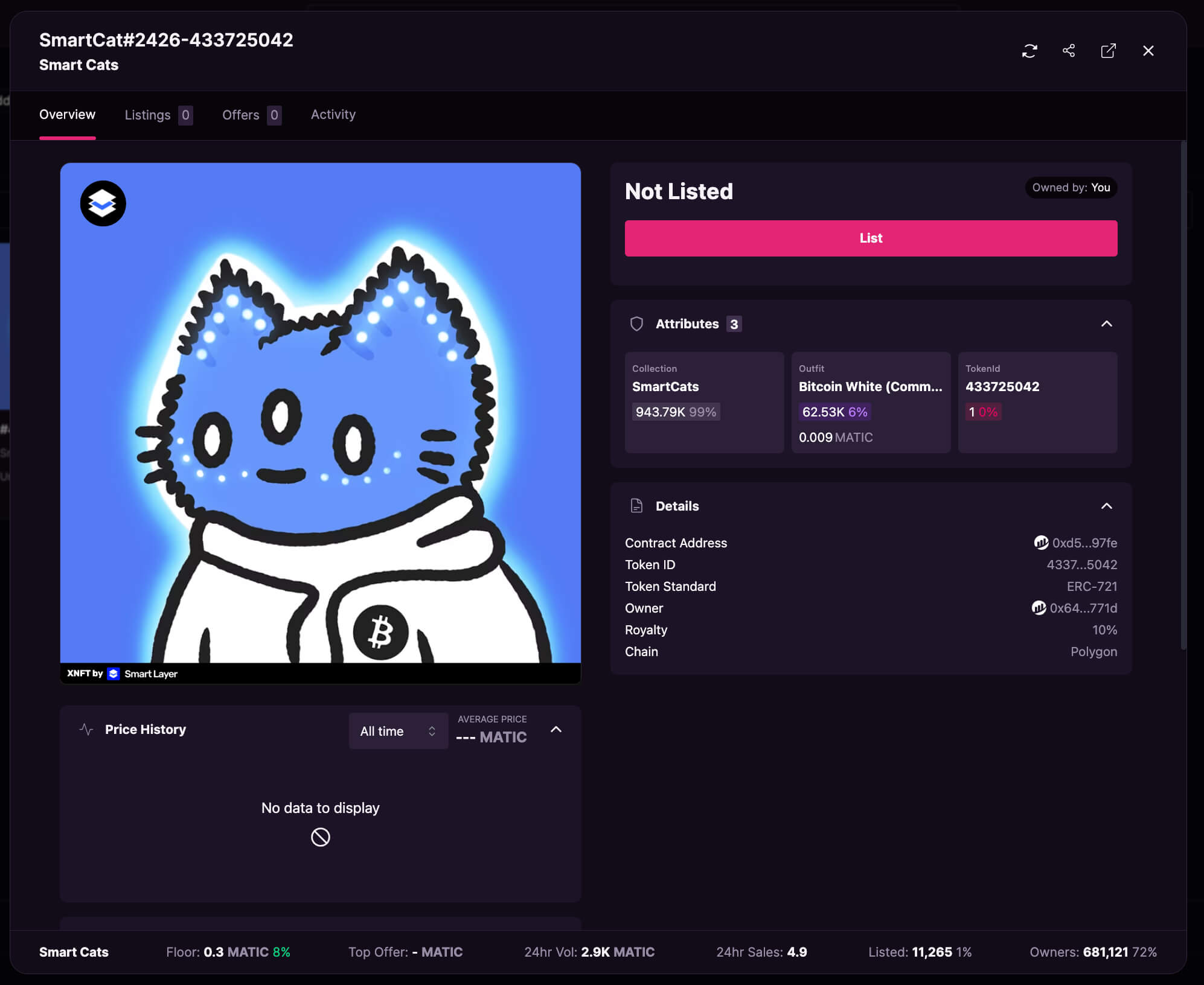The image size is (1204, 985).
Task: Click the Details document icon
Action: (636, 506)
